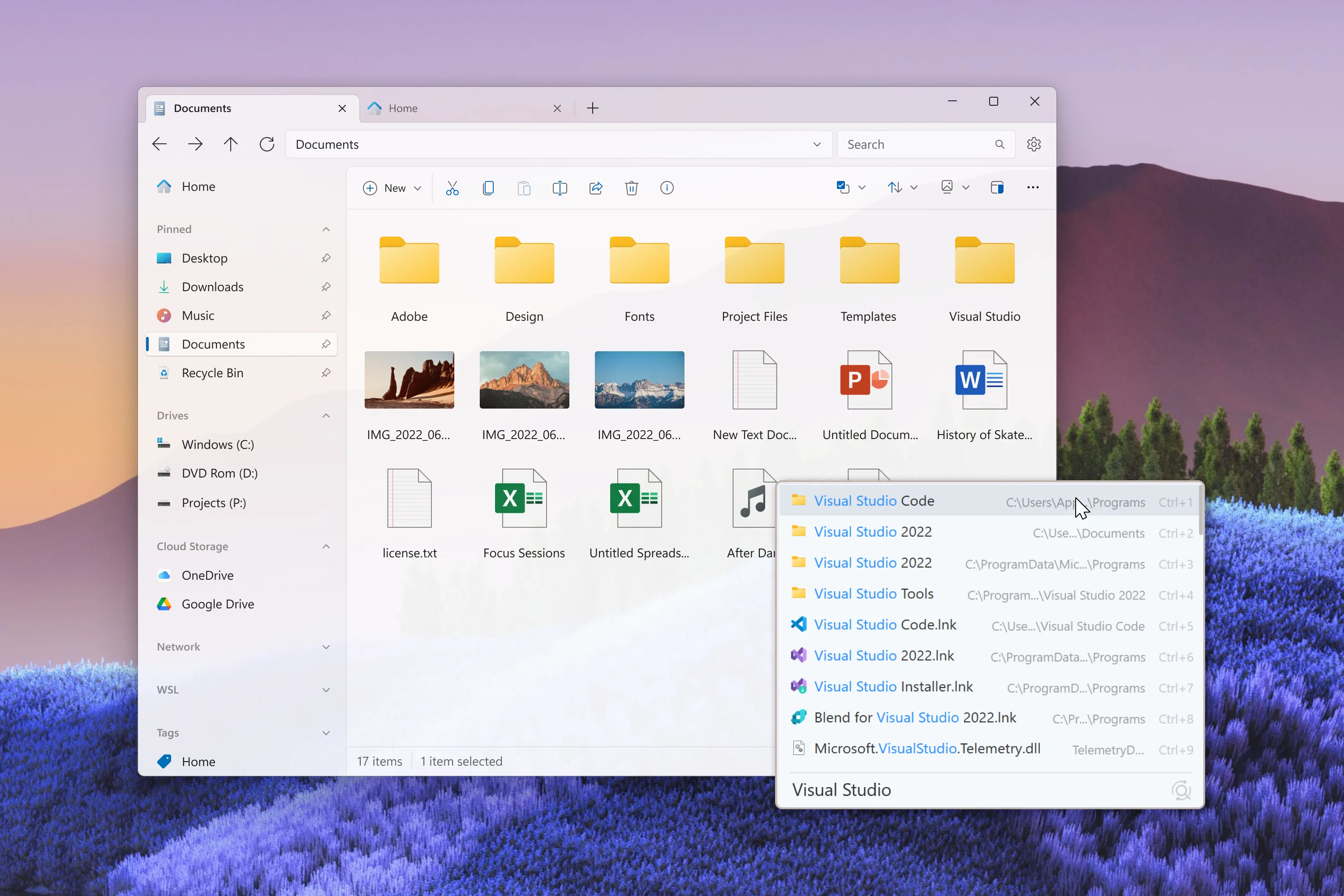Switch to the Home tab
The width and height of the screenshot is (1344, 896).
pos(404,108)
